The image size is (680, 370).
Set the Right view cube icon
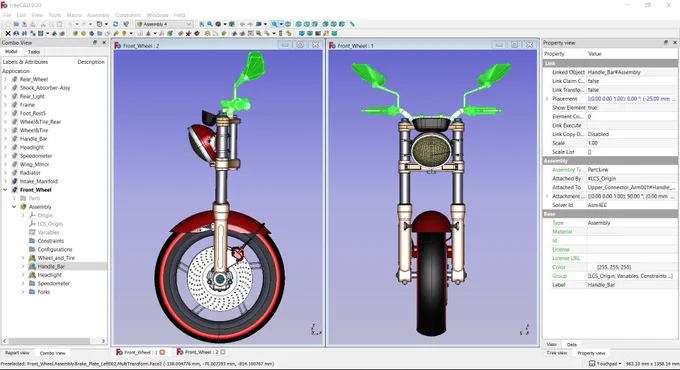pos(315,24)
